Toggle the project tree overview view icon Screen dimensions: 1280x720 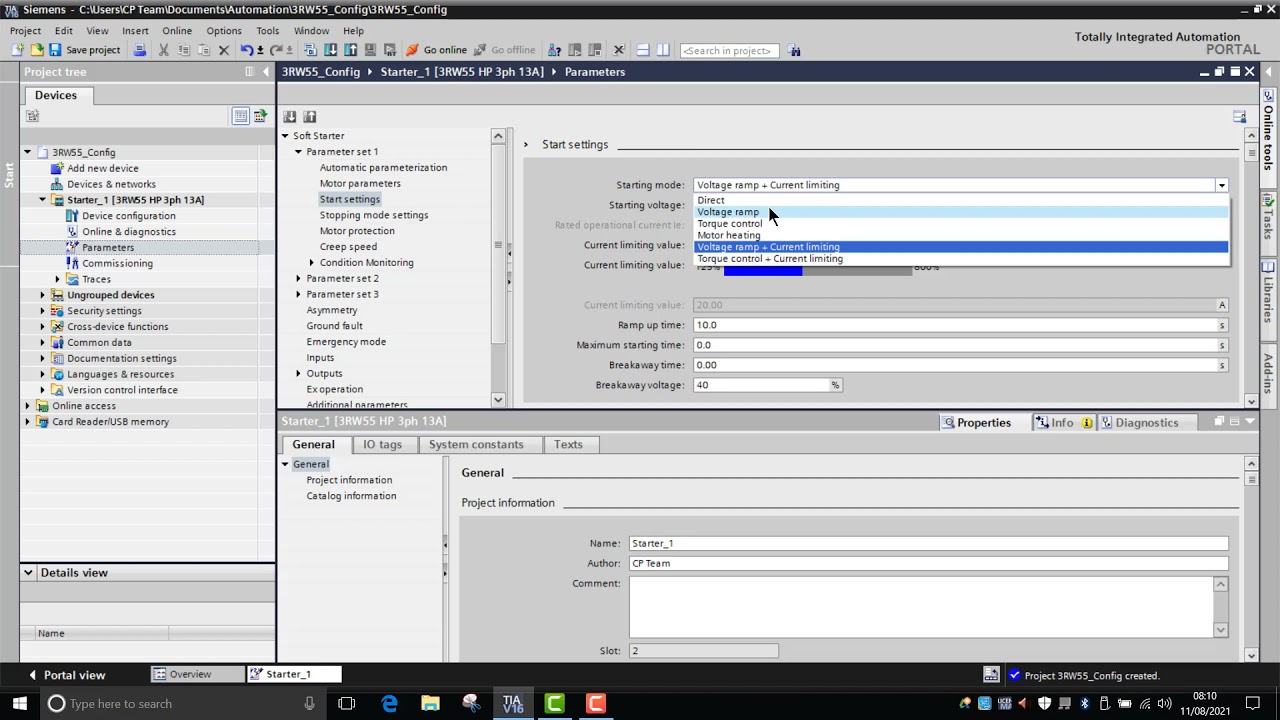(x=241, y=116)
